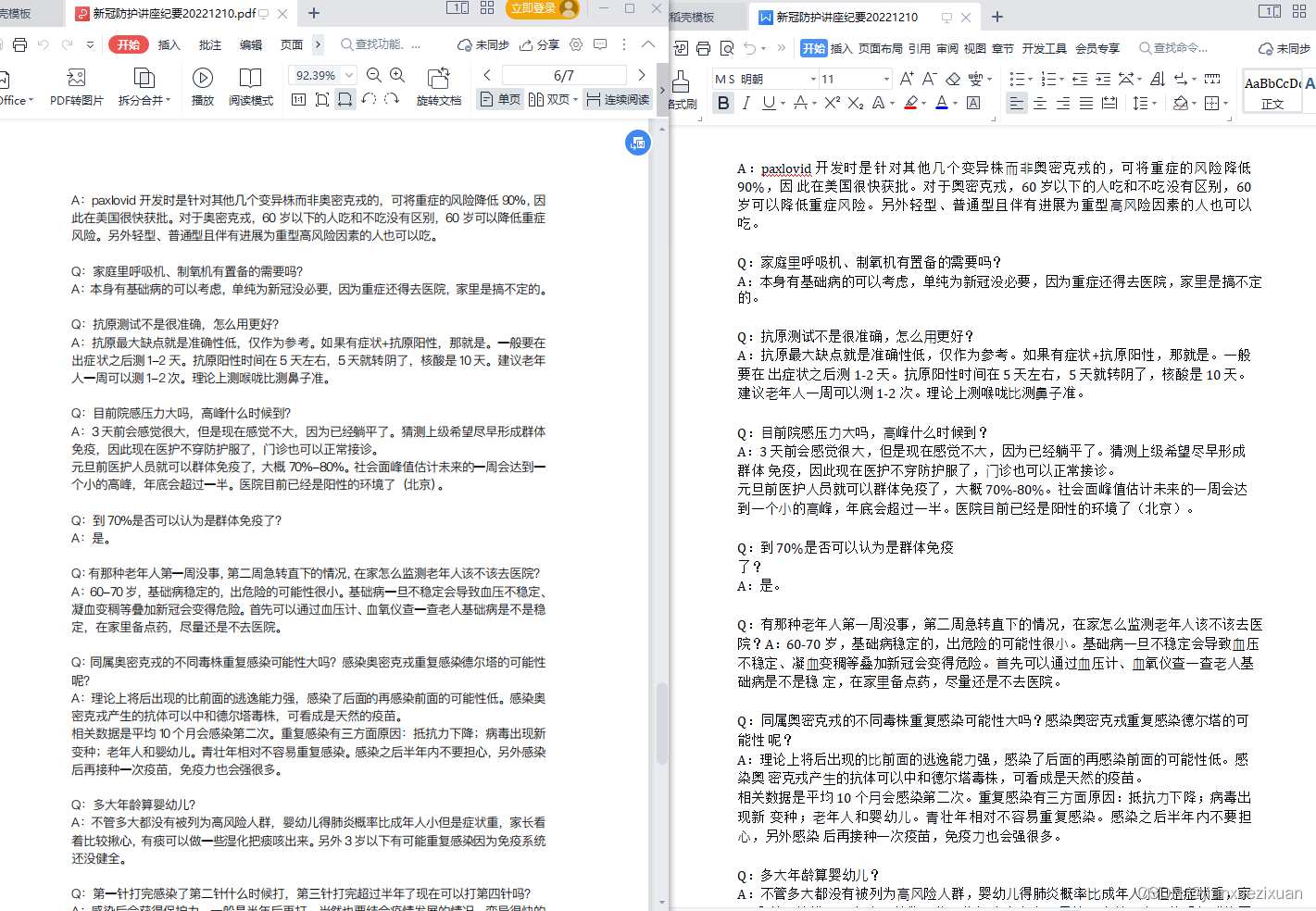The image size is (1316, 911).
Task: Switch to 页面布局 tab in Writer
Action: click(x=881, y=48)
